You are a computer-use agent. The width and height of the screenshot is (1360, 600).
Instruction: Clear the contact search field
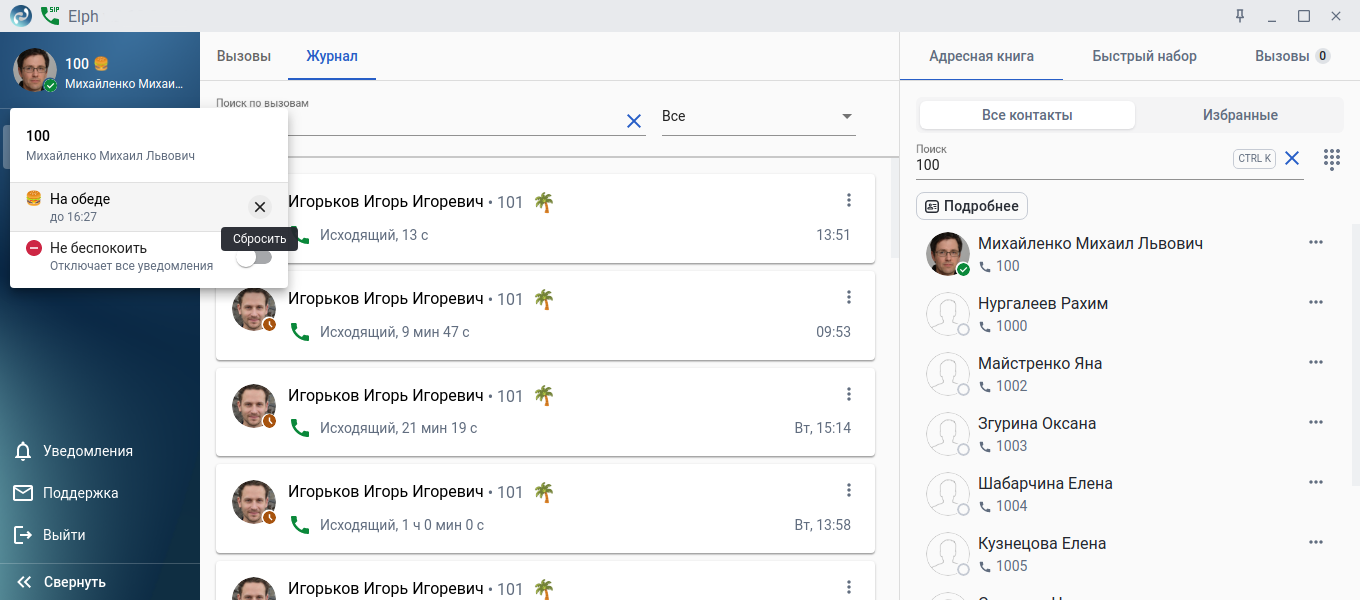click(x=1292, y=158)
